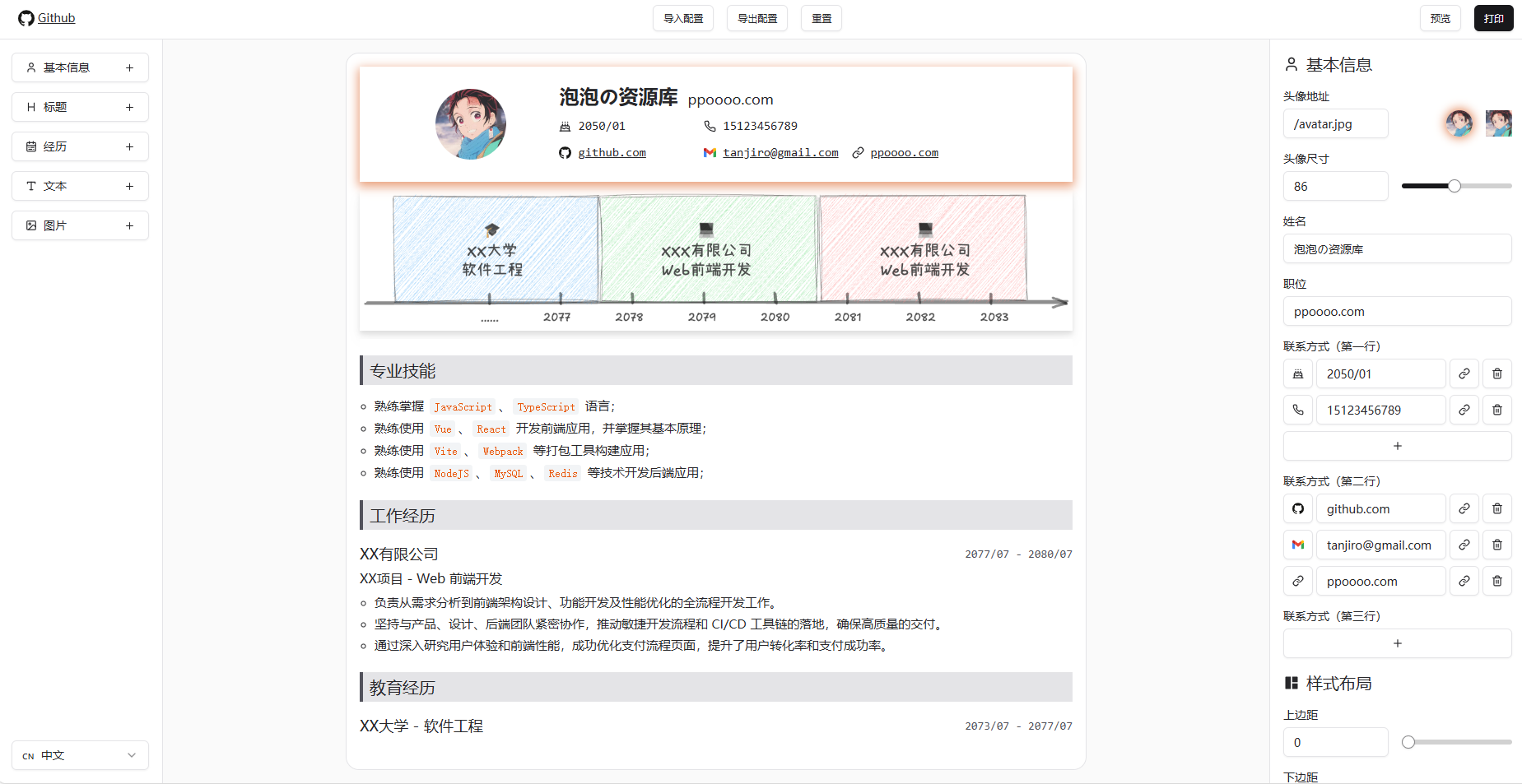Toggle link button right of ppoooo.com contact field
This screenshot has height=784, width=1522.
click(1464, 581)
